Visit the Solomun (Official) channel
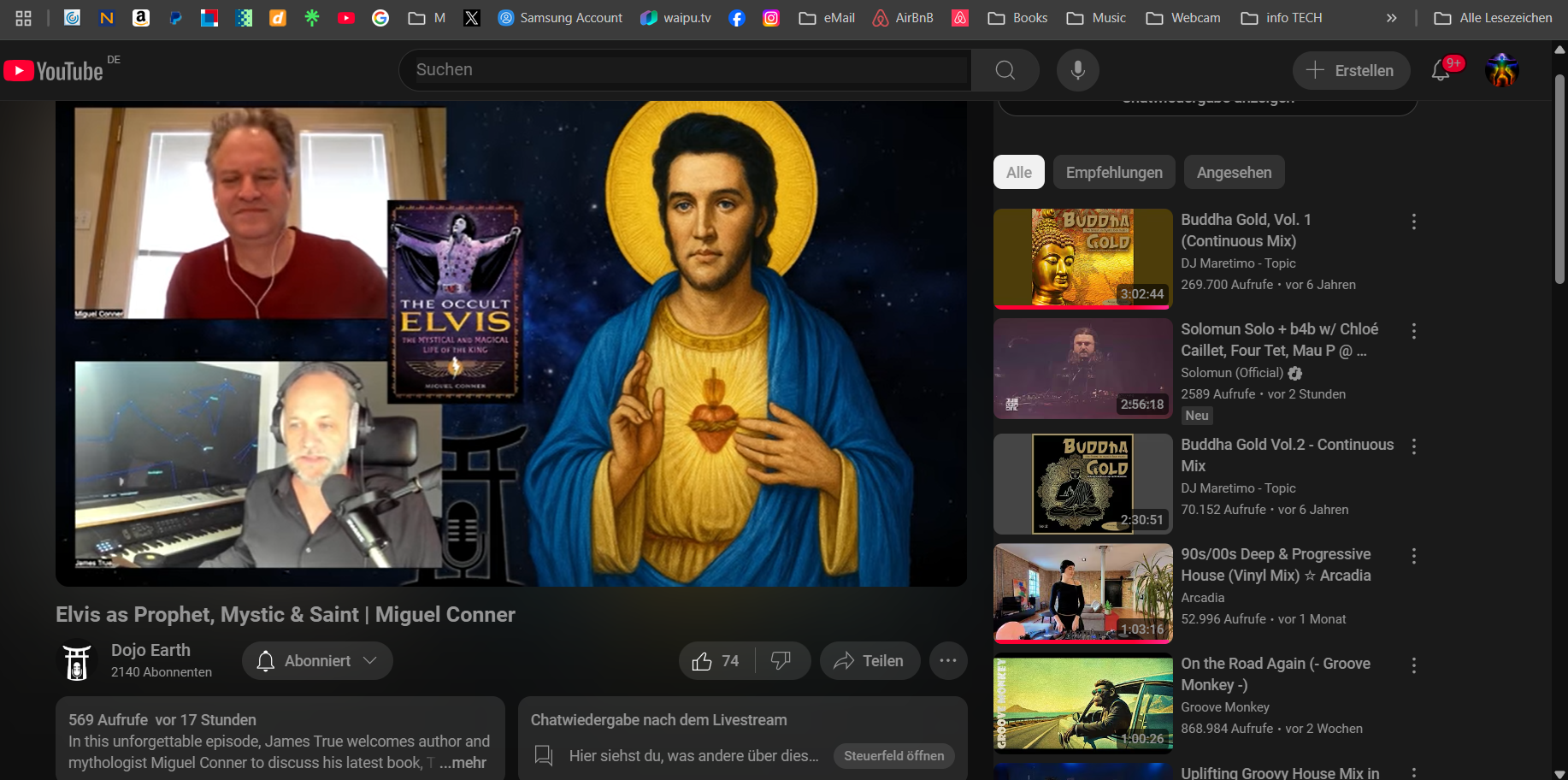The image size is (1568, 780). [1232, 373]
